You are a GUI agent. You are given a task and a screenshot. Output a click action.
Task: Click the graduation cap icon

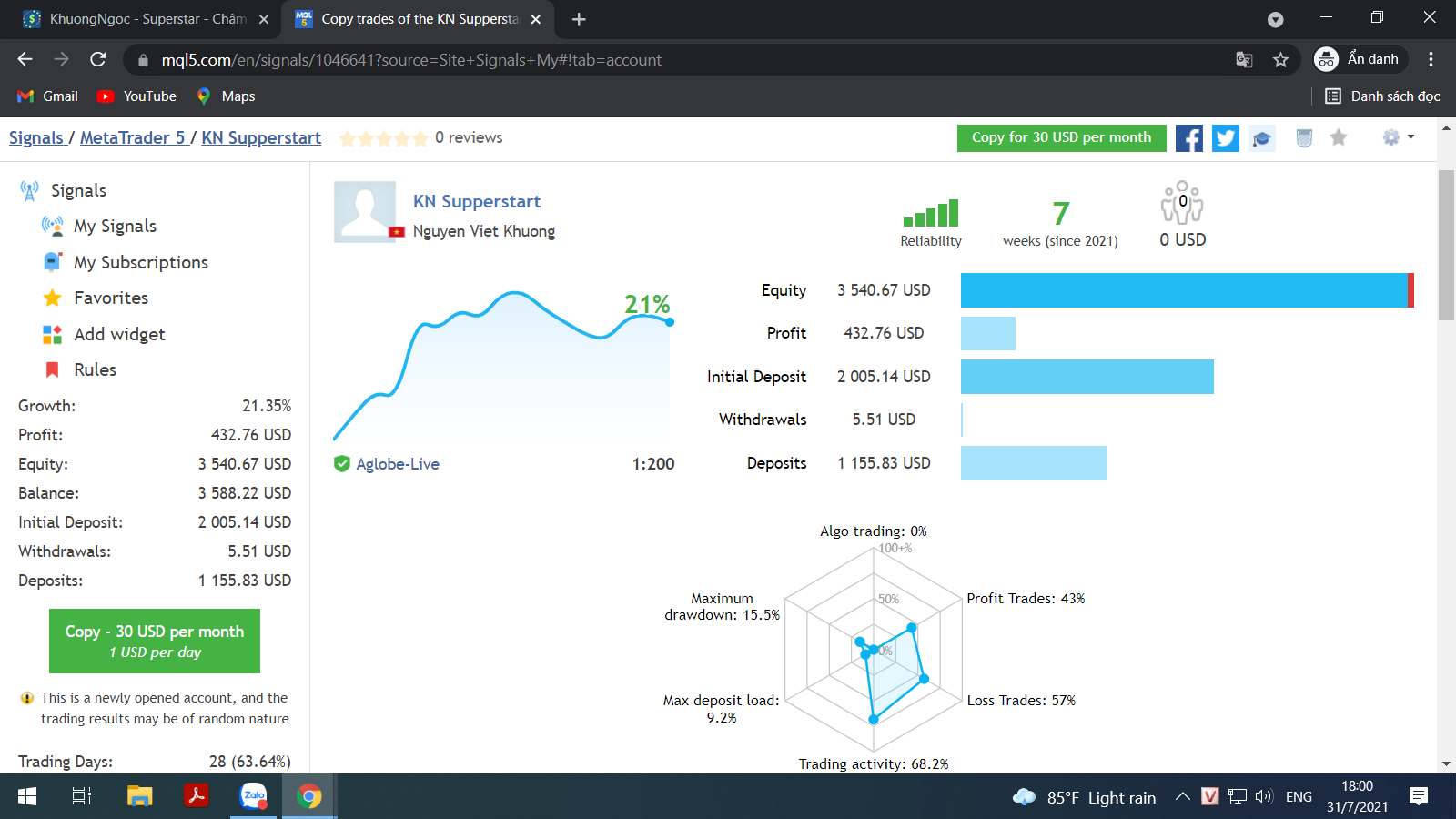[1261, 138]
